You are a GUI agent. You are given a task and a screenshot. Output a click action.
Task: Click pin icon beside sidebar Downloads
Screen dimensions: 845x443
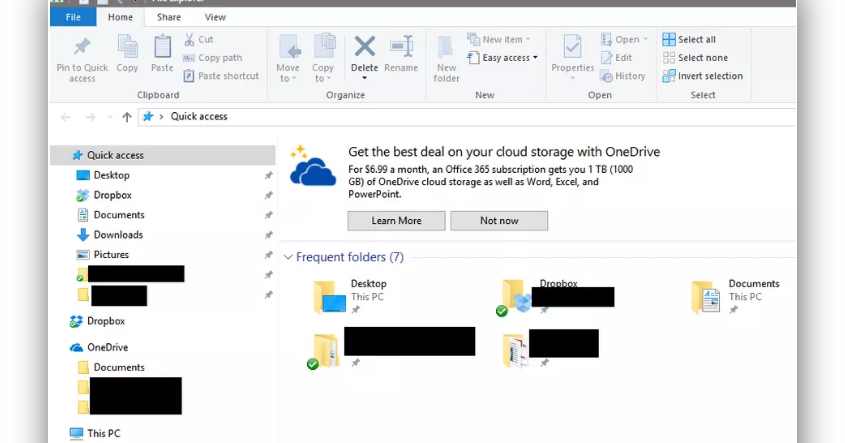point(268,235)
